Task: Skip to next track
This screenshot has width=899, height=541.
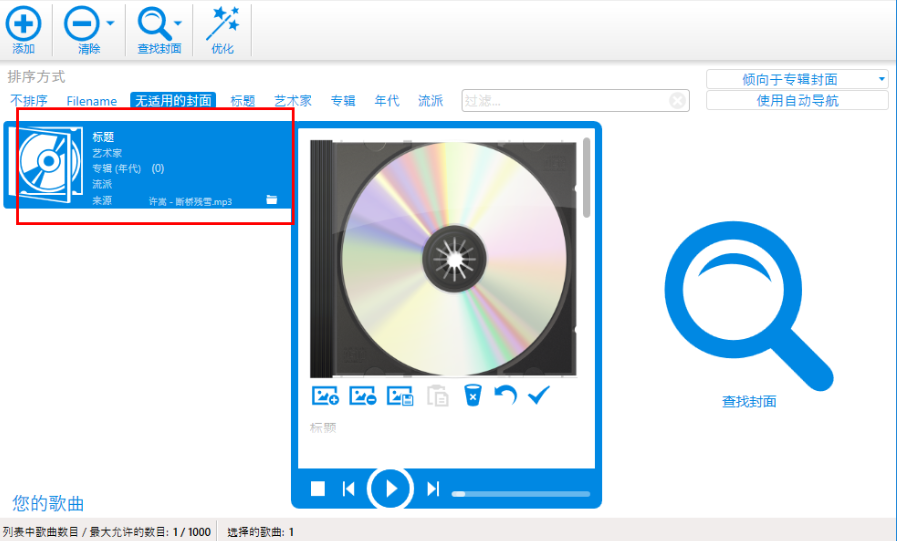Action: pyautogui.click(x=433, y=489)
